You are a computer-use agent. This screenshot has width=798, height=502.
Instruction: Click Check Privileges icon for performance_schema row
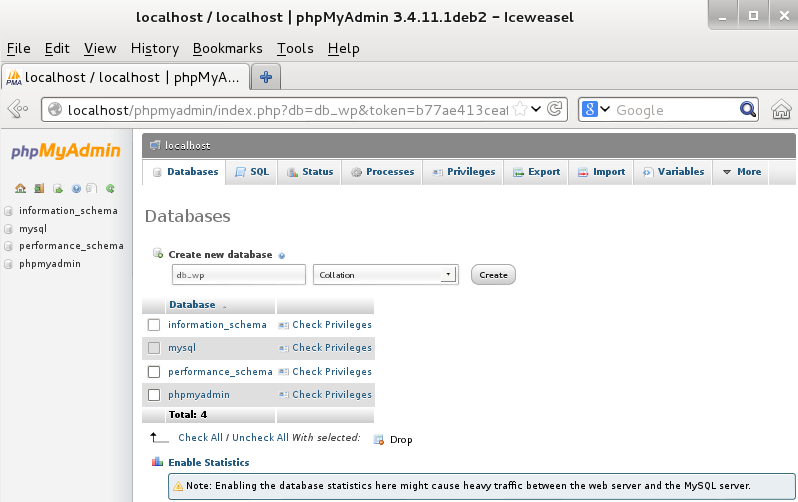coord(283,372)
